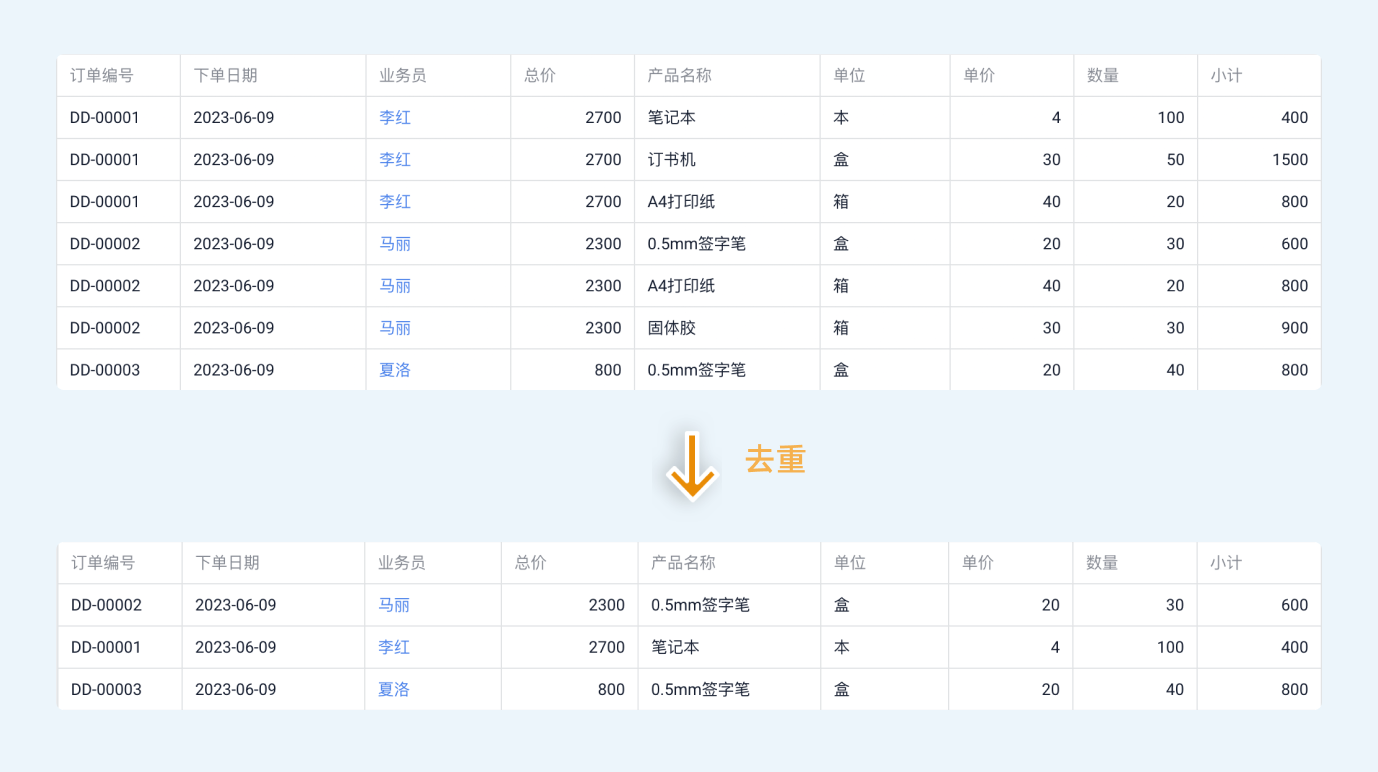Open 李红 link in the 订书机 row
The width and height of the screenshot is (1378, 772).
(x=395, y=160)
